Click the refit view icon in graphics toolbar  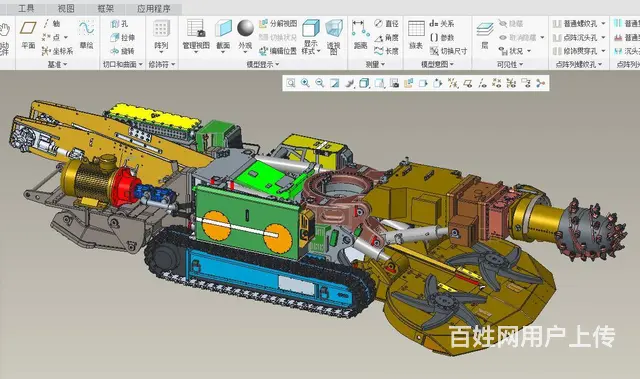click(x=291, y=83)
